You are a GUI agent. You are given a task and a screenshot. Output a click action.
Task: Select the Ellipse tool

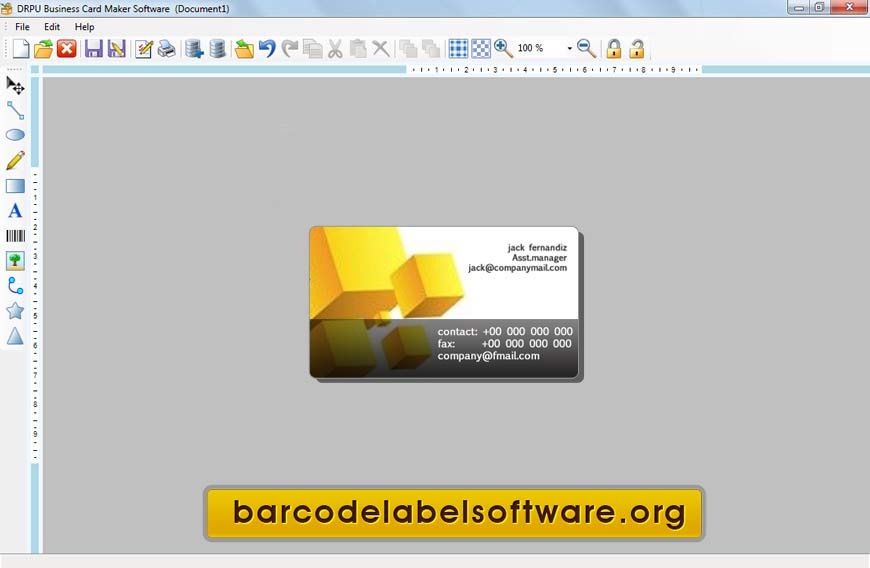pos(15,135)
